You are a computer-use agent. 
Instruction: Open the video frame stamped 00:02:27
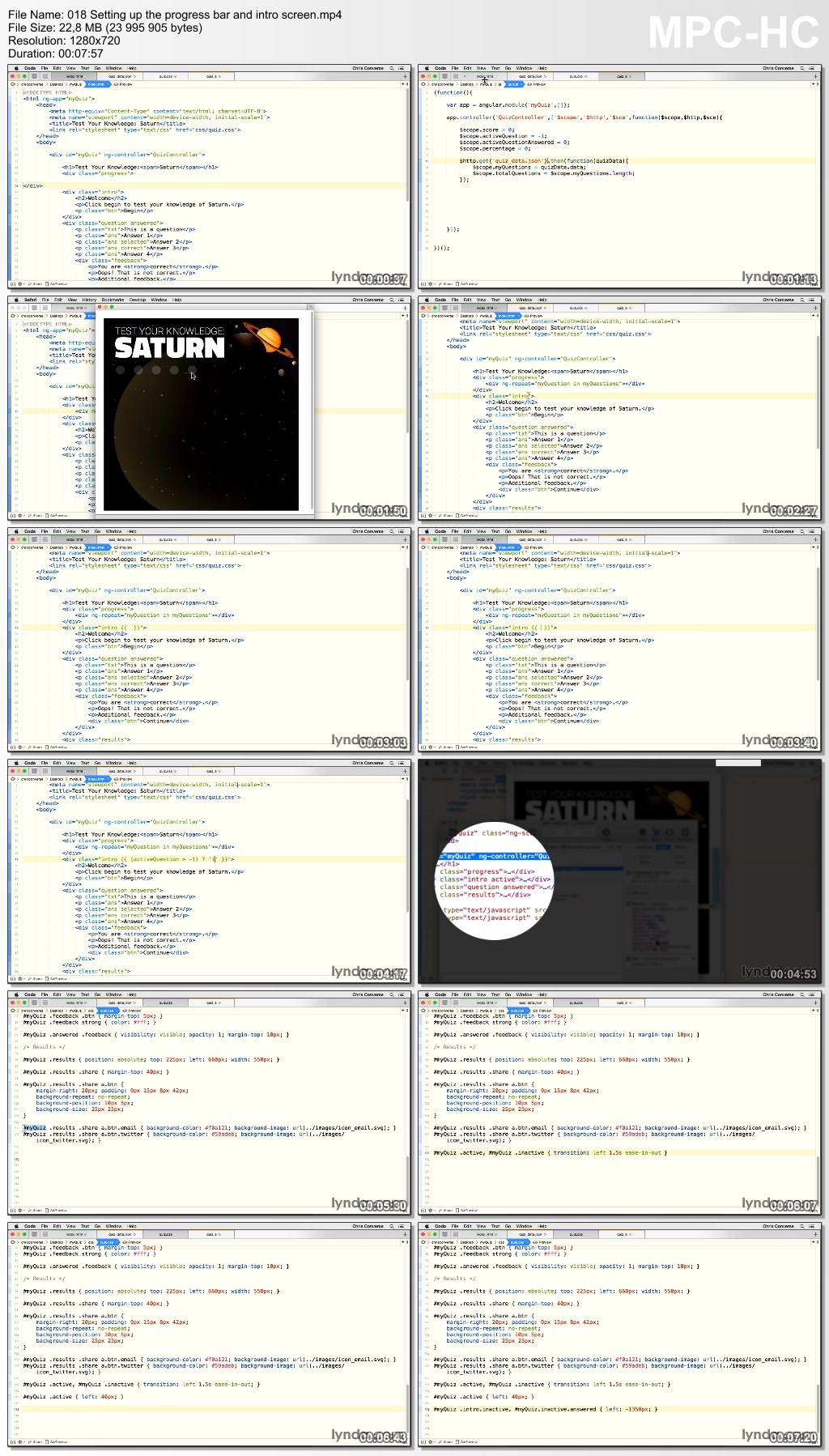click(620, 407)
